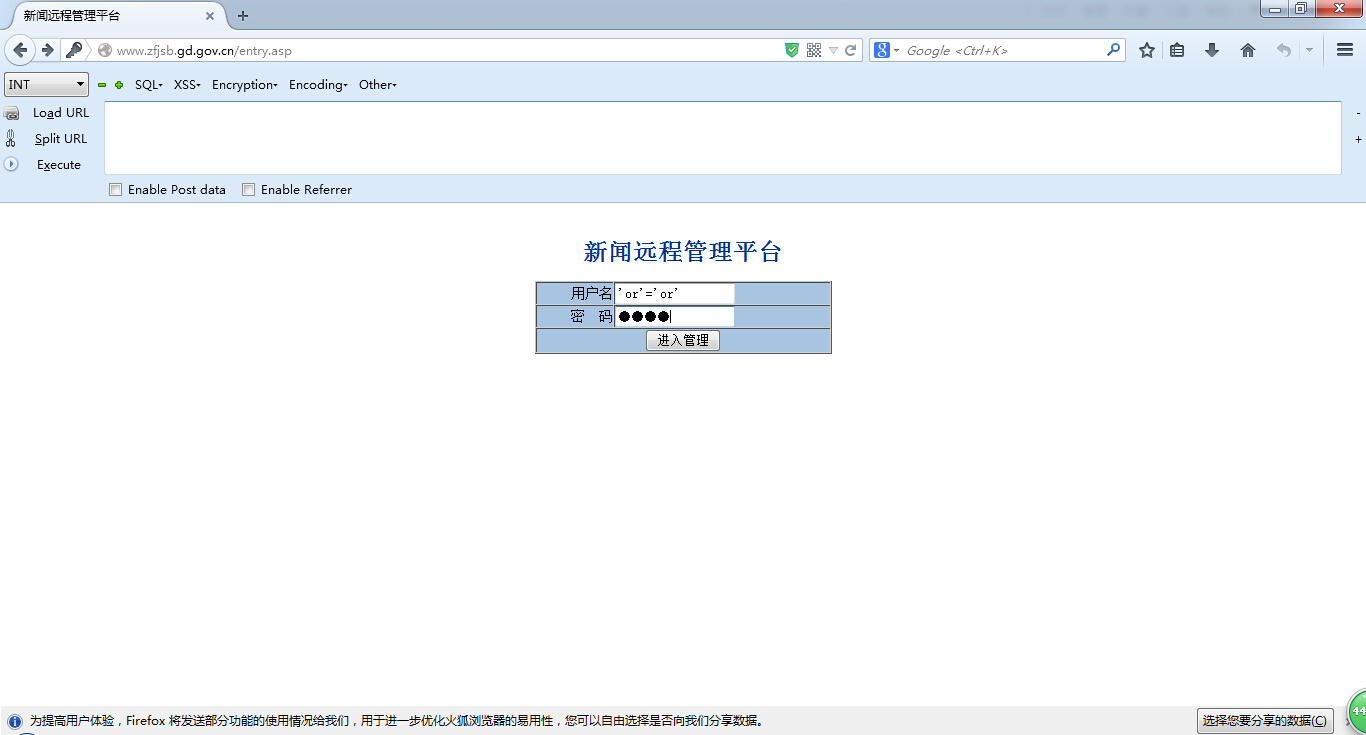1366x735 pixels.
Task: Open the Encoding menu
Action: pos(318,85)
